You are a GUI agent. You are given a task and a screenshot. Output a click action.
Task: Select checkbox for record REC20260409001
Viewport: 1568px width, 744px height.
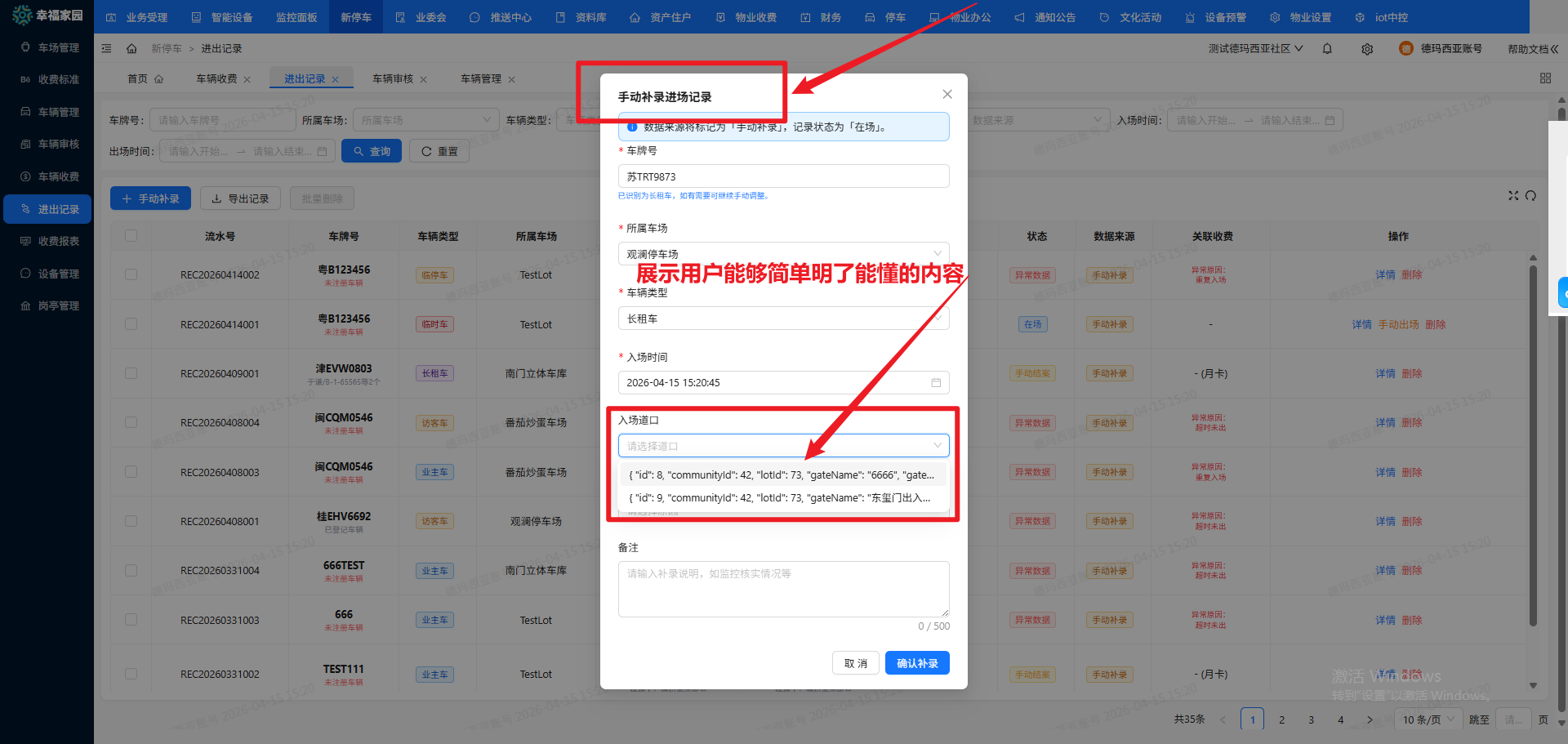[x=131, y=373]
